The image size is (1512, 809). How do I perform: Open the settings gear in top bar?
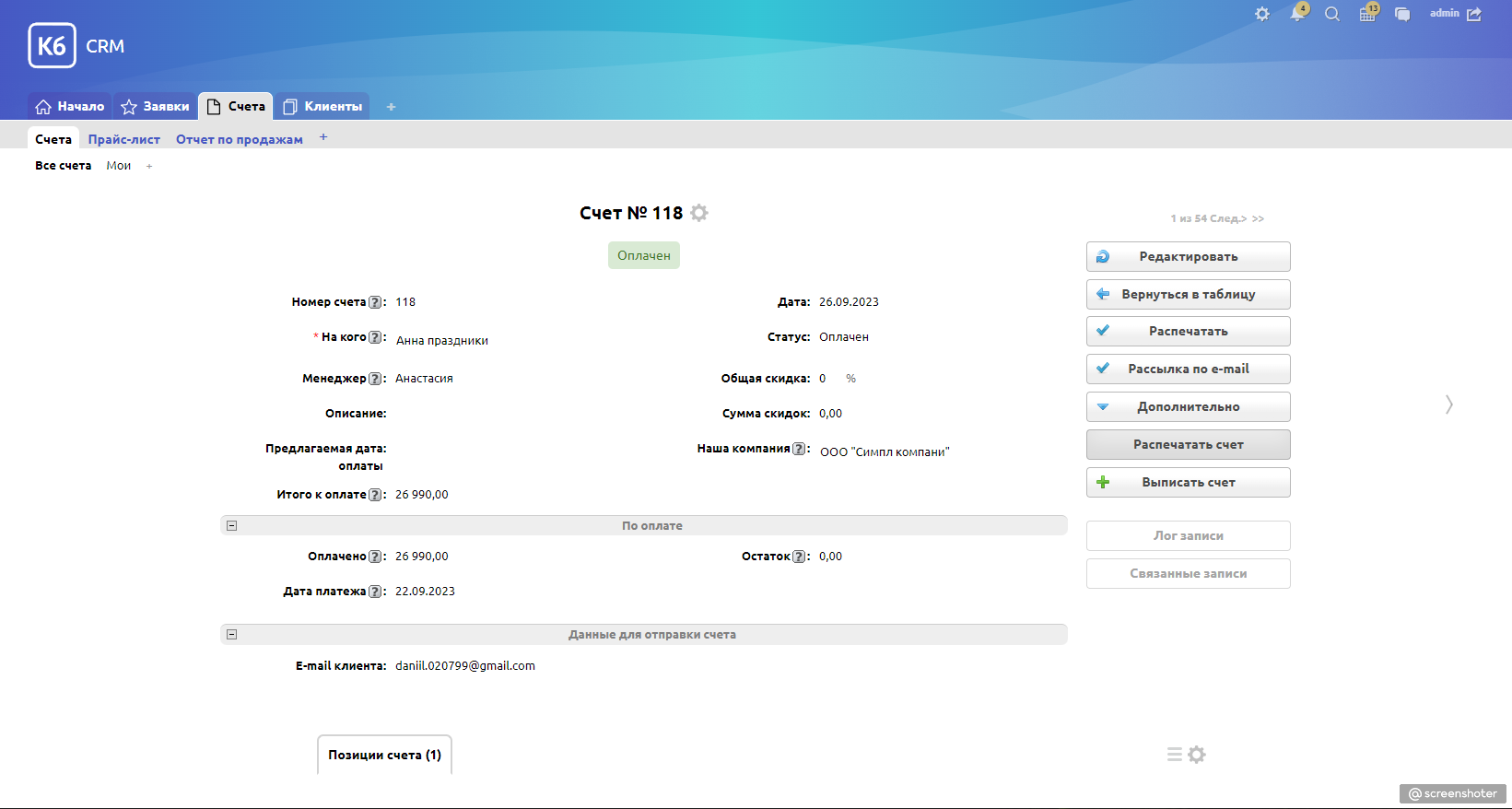click(1262, 14)
